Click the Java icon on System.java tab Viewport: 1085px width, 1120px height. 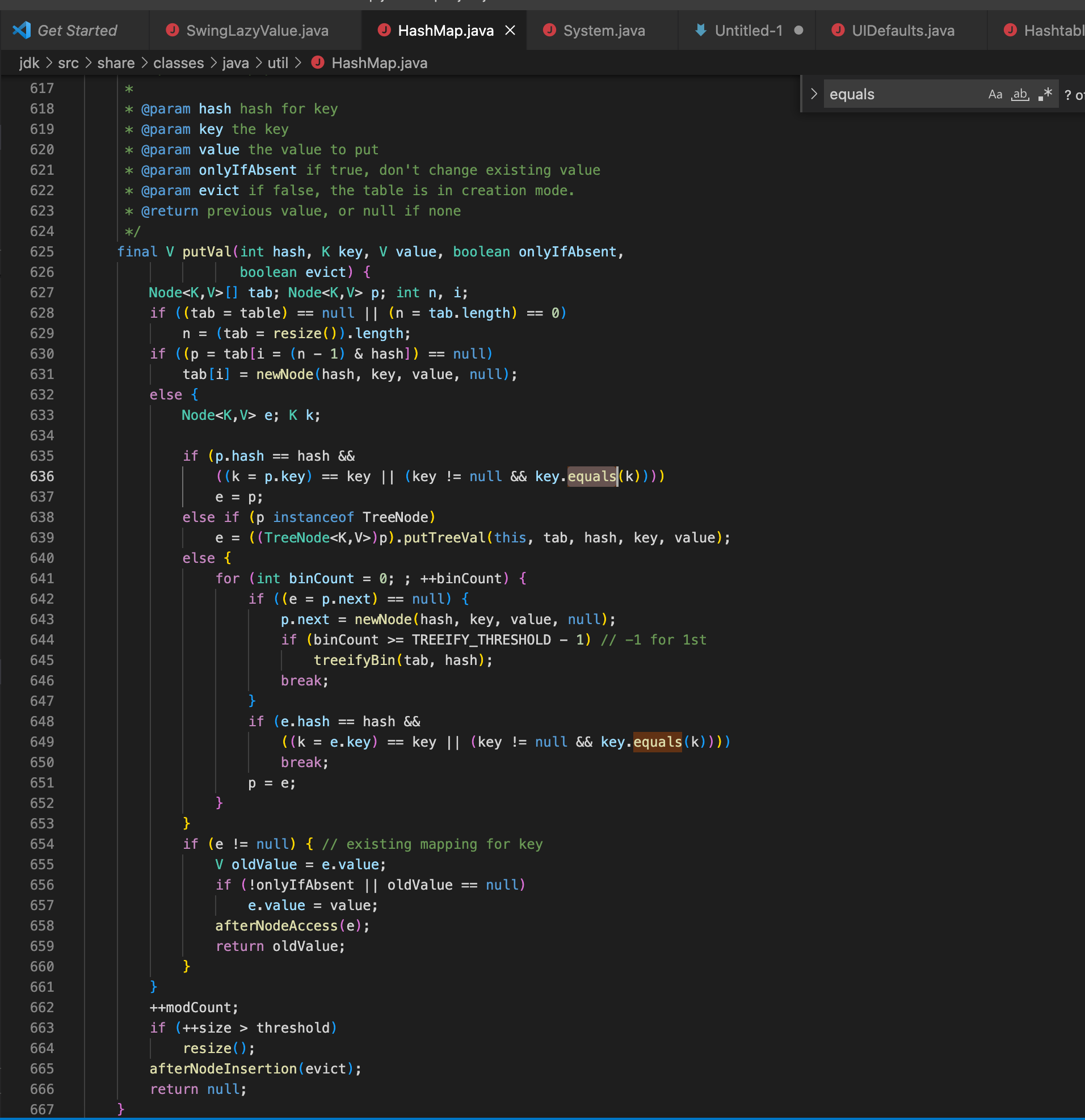[549, 30]
